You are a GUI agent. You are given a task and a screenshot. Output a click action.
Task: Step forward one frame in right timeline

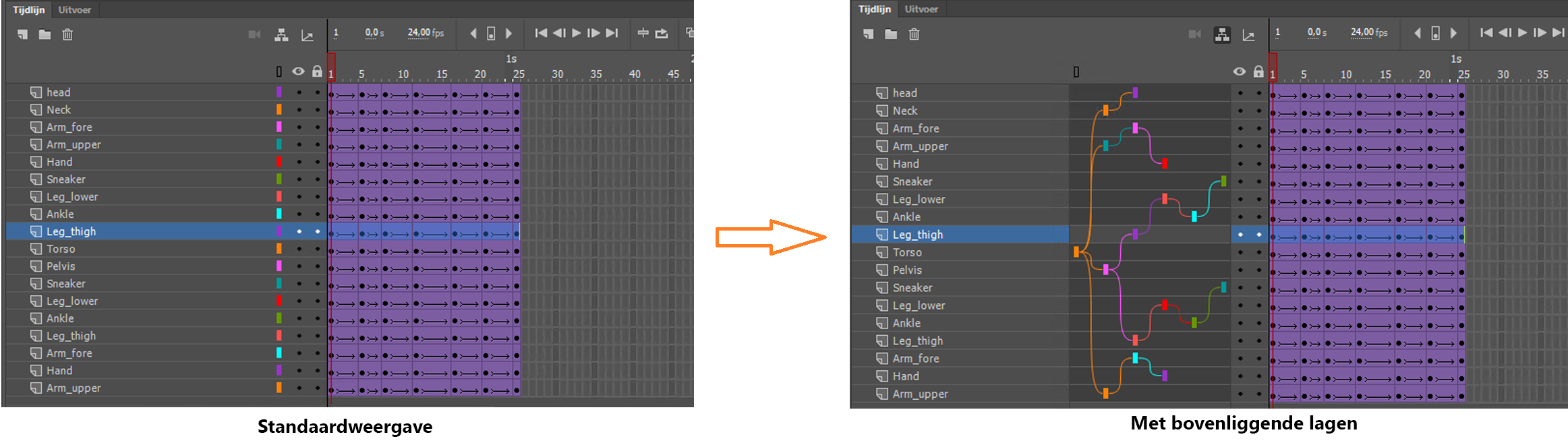point(1540,32)
